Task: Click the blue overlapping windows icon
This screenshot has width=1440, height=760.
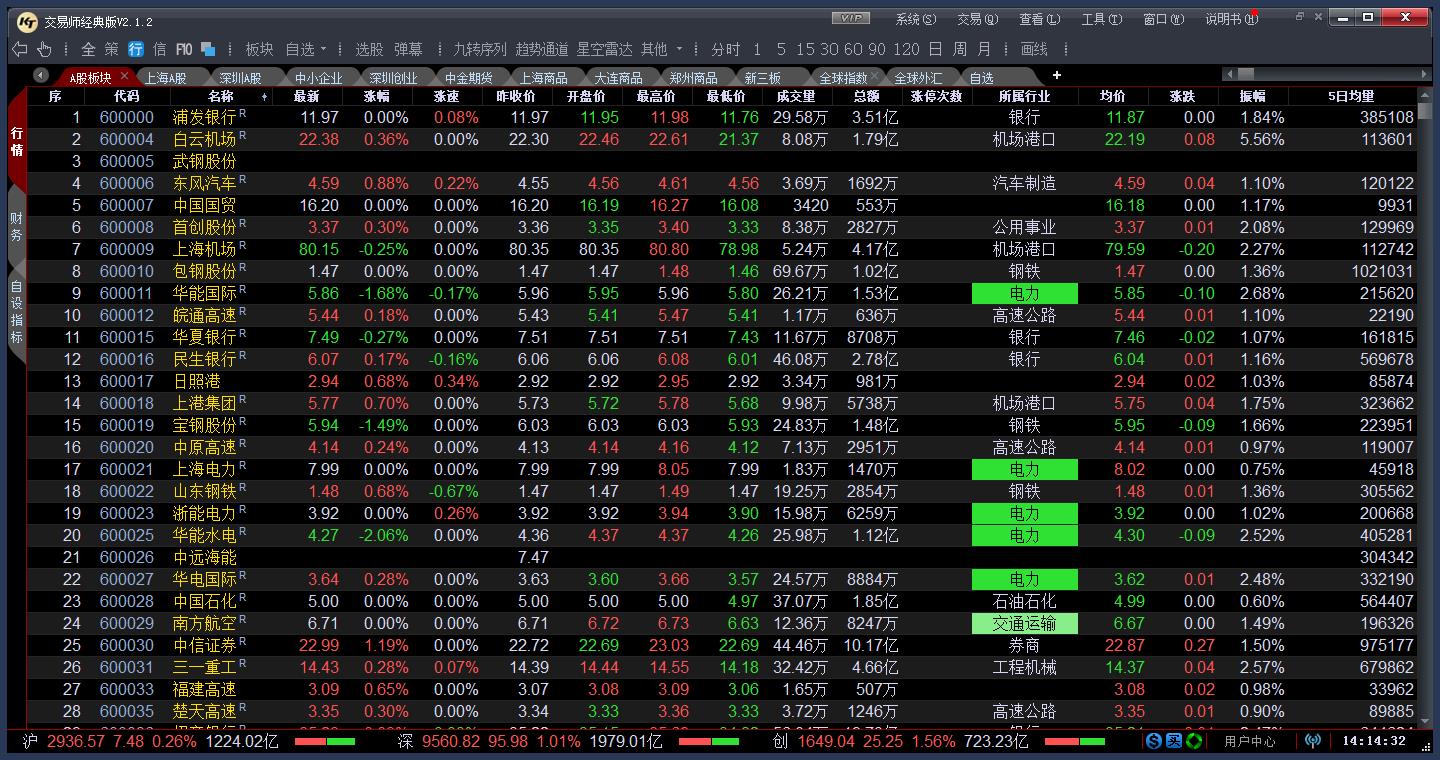Action: coord(208,49)
